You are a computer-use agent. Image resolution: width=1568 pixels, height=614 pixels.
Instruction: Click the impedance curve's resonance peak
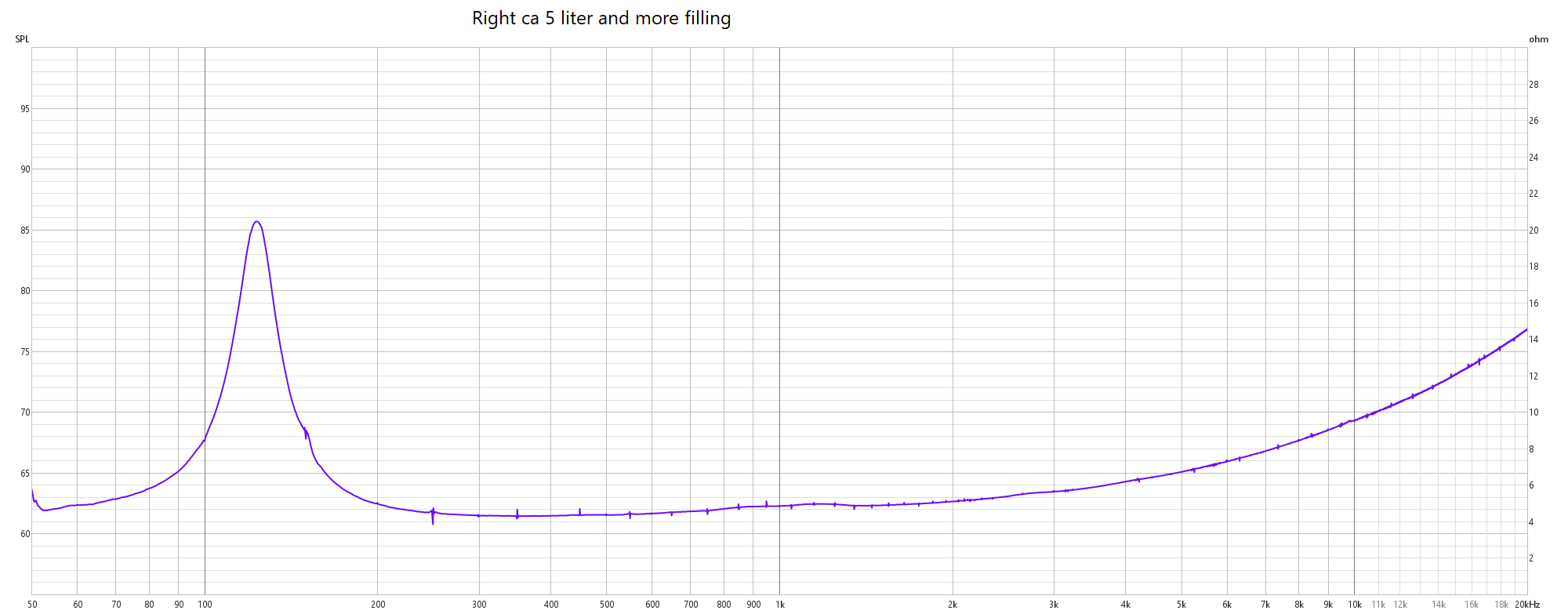pos(256,222)
